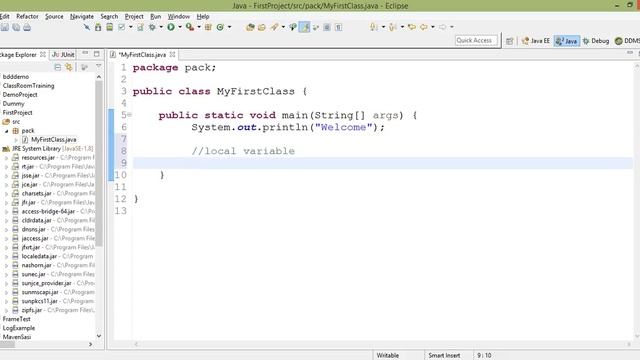This screenshot has height=360, width=640.
Task: Open the Back navigation history dropdown
Action: pos(433,27)
